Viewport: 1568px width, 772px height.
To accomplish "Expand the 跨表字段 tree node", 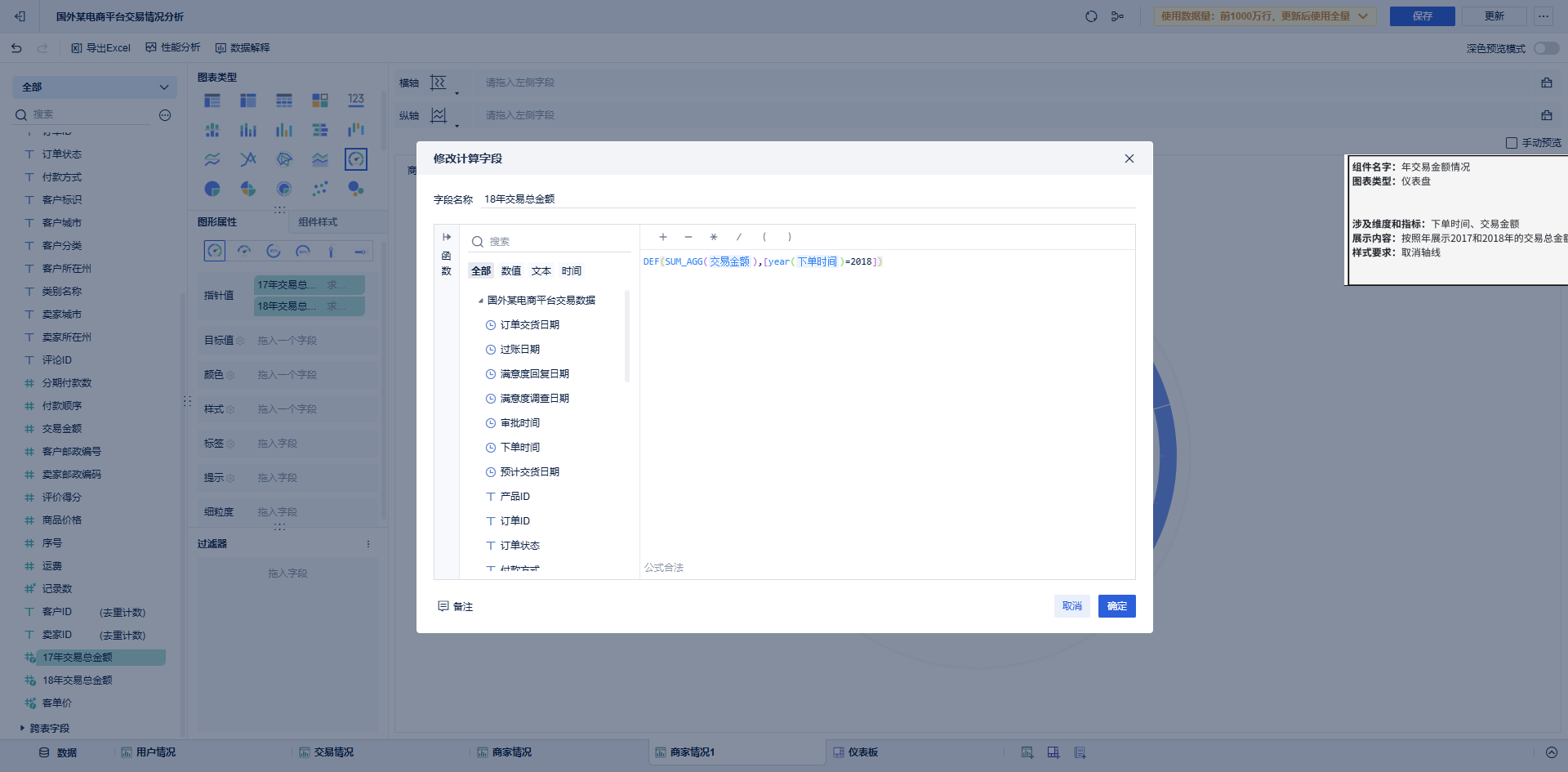I will [x=22, y=728].
